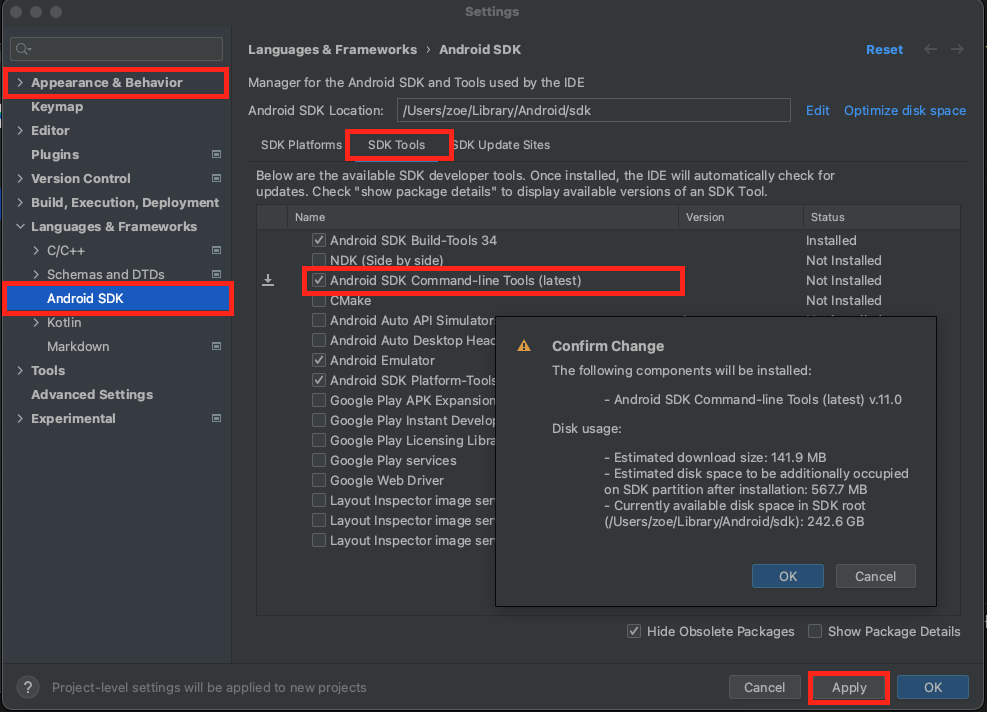
Task: Click the warning icon in Confirm Change dialog
Action: [523, 346]
